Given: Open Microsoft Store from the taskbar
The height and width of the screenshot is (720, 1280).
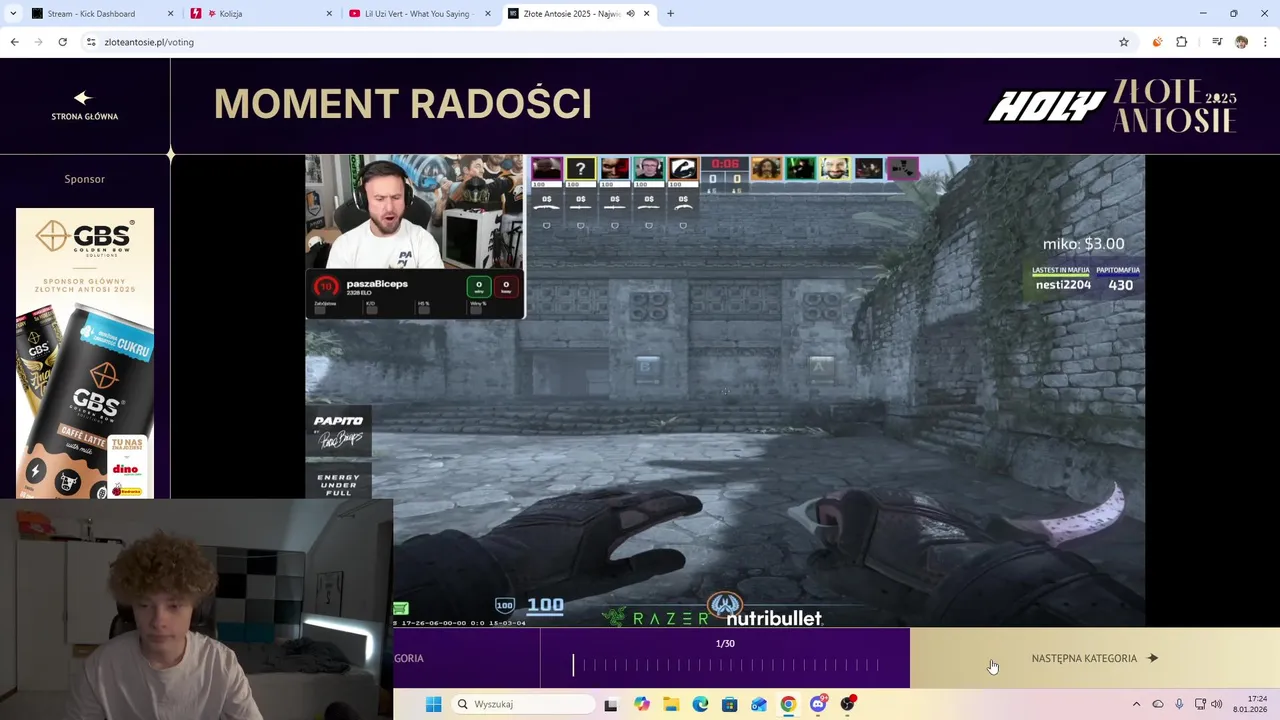Looking at the screenshot, I should [x=730, y=704].
